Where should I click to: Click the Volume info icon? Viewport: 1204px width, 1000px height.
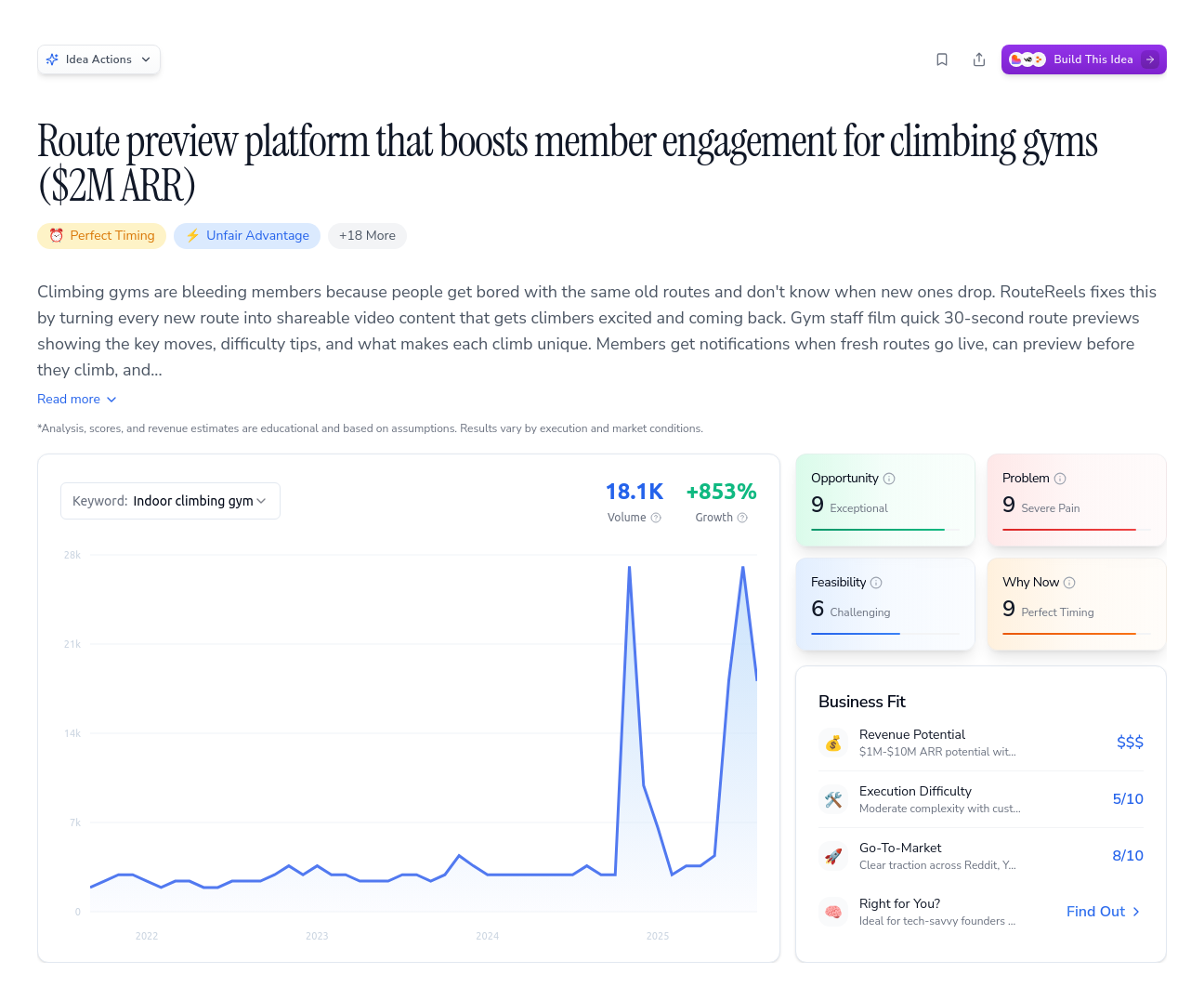(x=655, y=518)
